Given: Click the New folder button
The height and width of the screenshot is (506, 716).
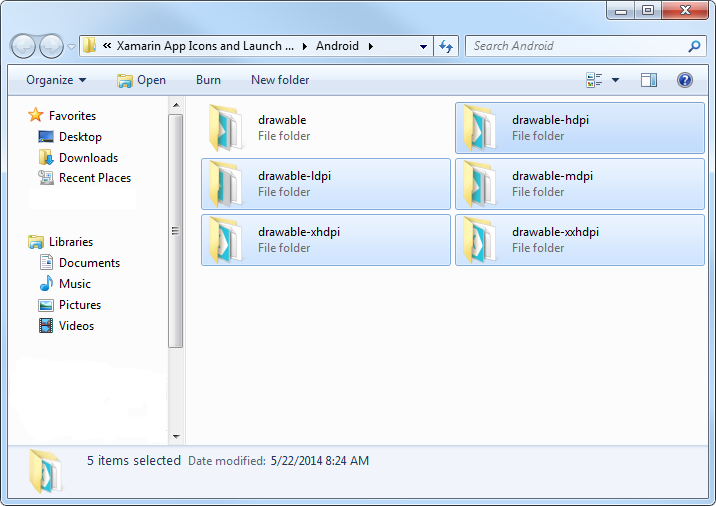Looking at the screenshot, I should [280, 80].
